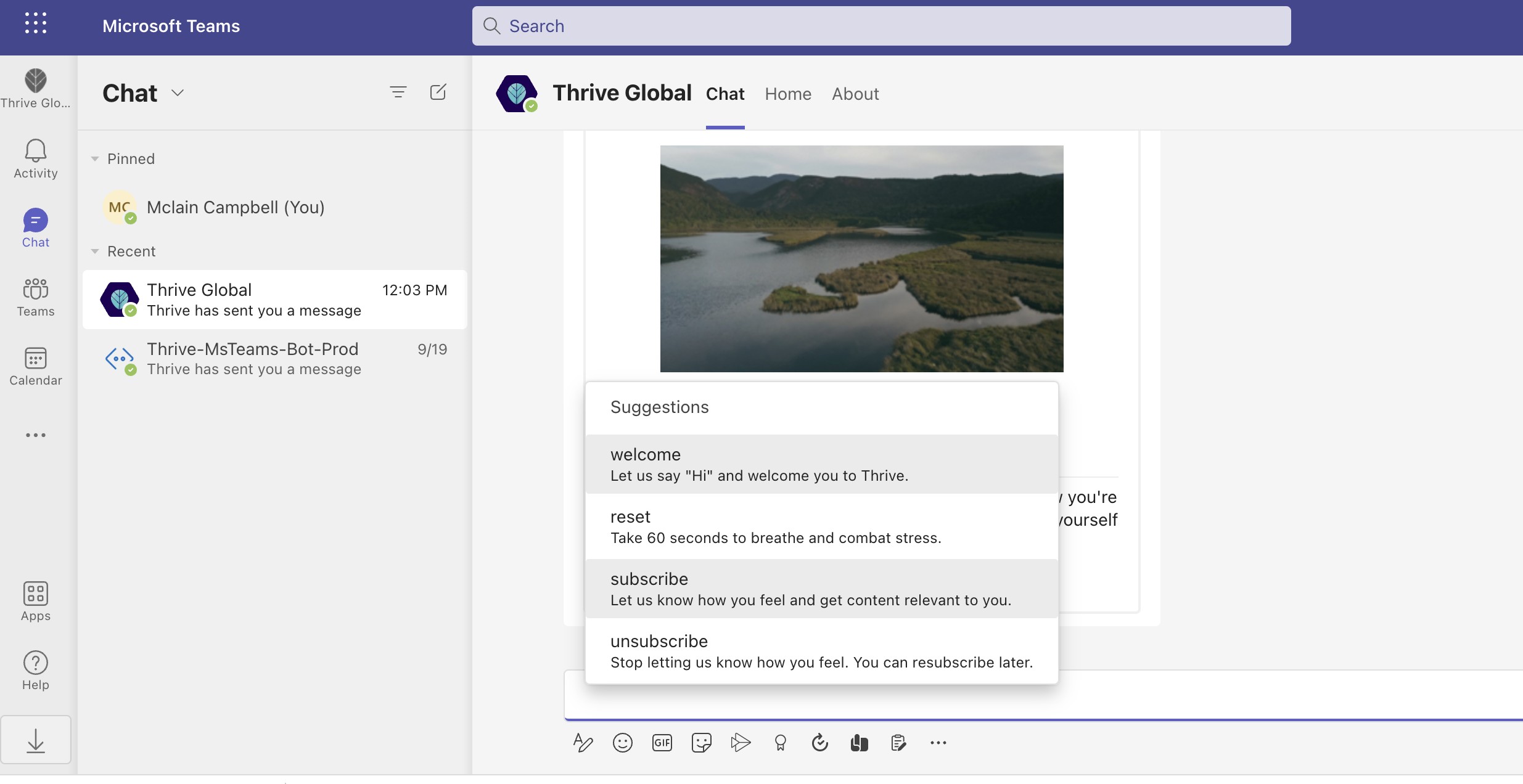Open the notes clipboard icon in the toolbar
The height and width of the screenshot is (784, 1523).
898,743
